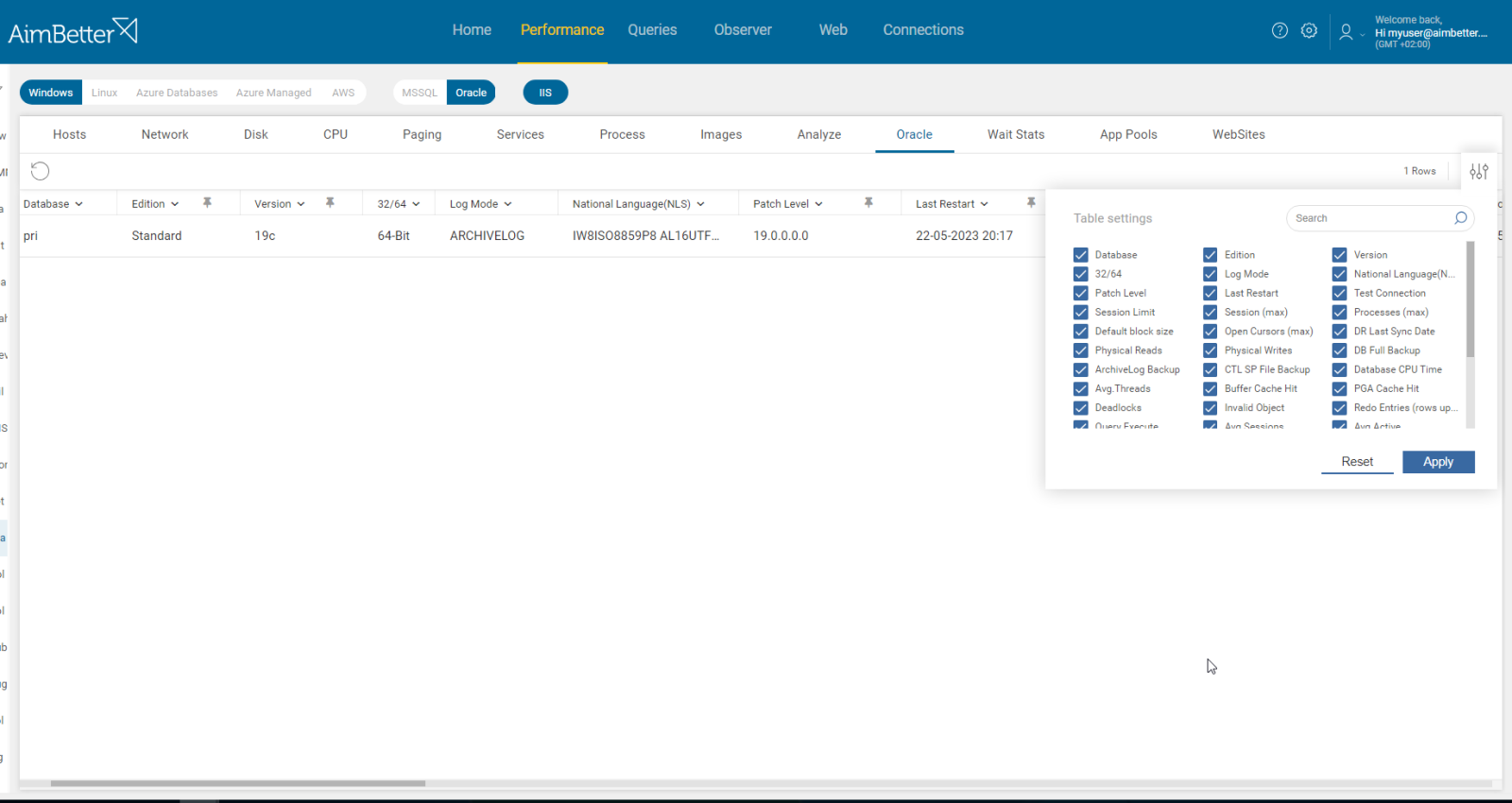Screen dimensions: 1512x803
Task: Toggle the DB Full Backup checkbox
Action: 1339,350
